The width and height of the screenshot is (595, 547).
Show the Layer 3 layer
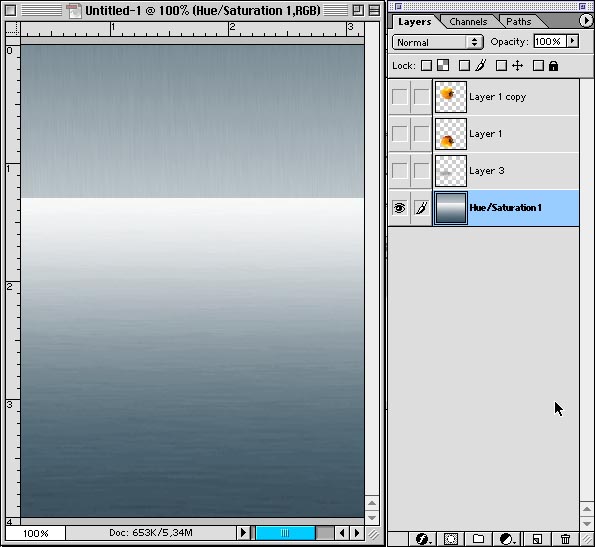(x=399, y=171)
